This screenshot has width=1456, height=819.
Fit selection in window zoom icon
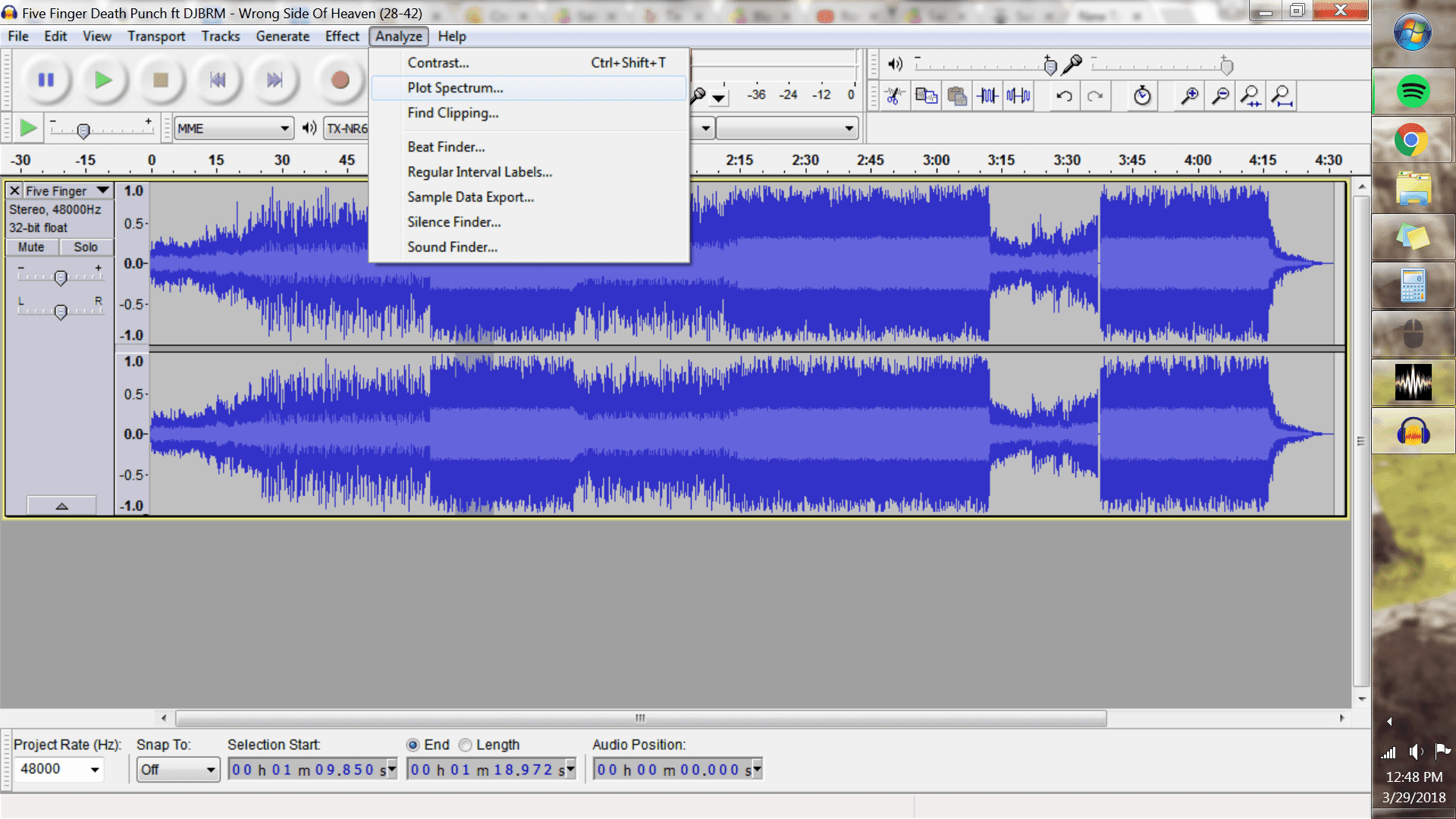point(1251,96)
